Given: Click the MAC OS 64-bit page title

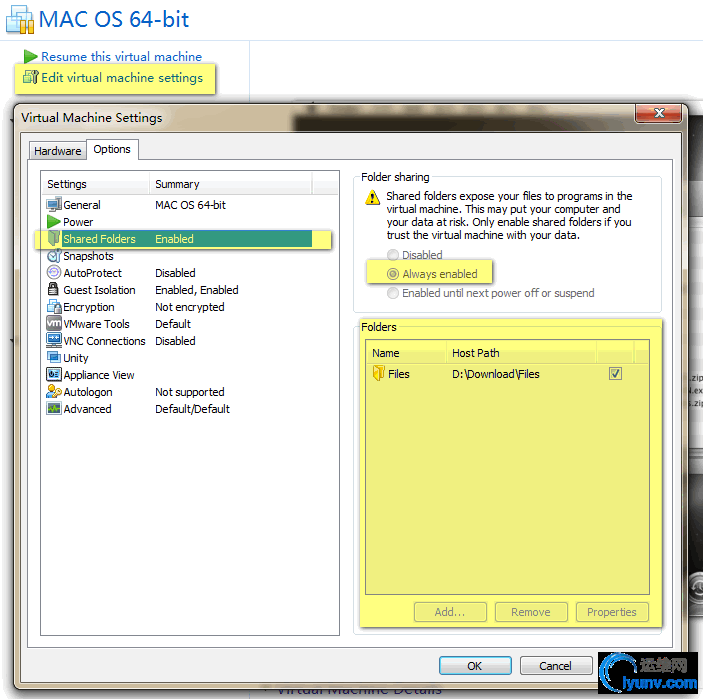Looking at the screenshot, I should [x=113, y=19].
